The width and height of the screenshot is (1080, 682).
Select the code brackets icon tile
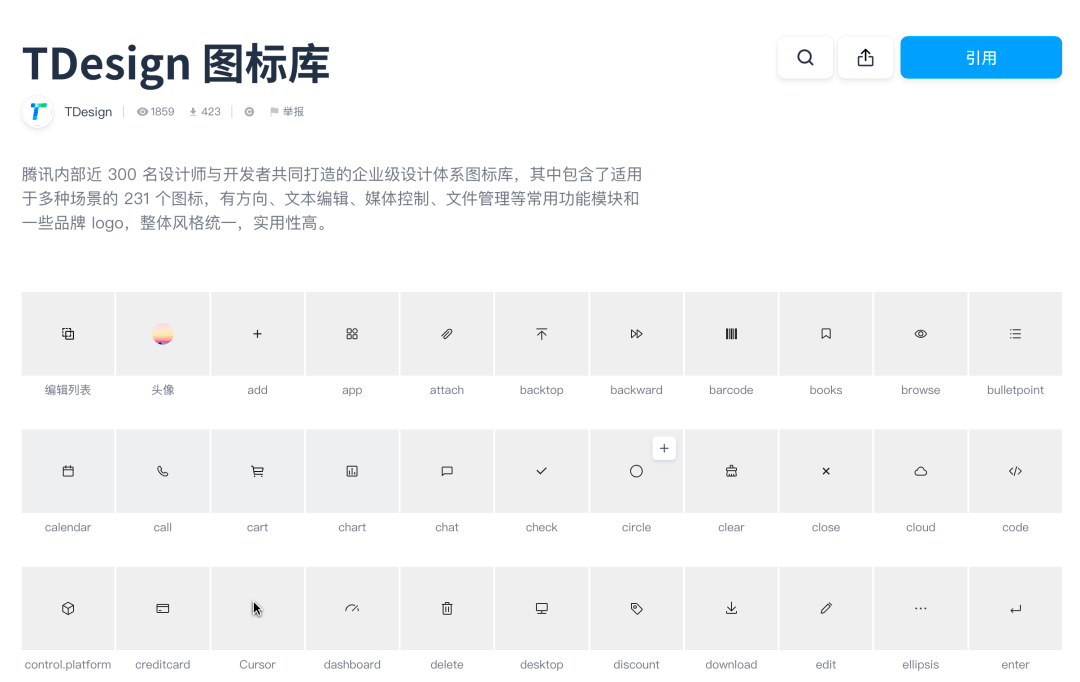(x=1015, y=471)
